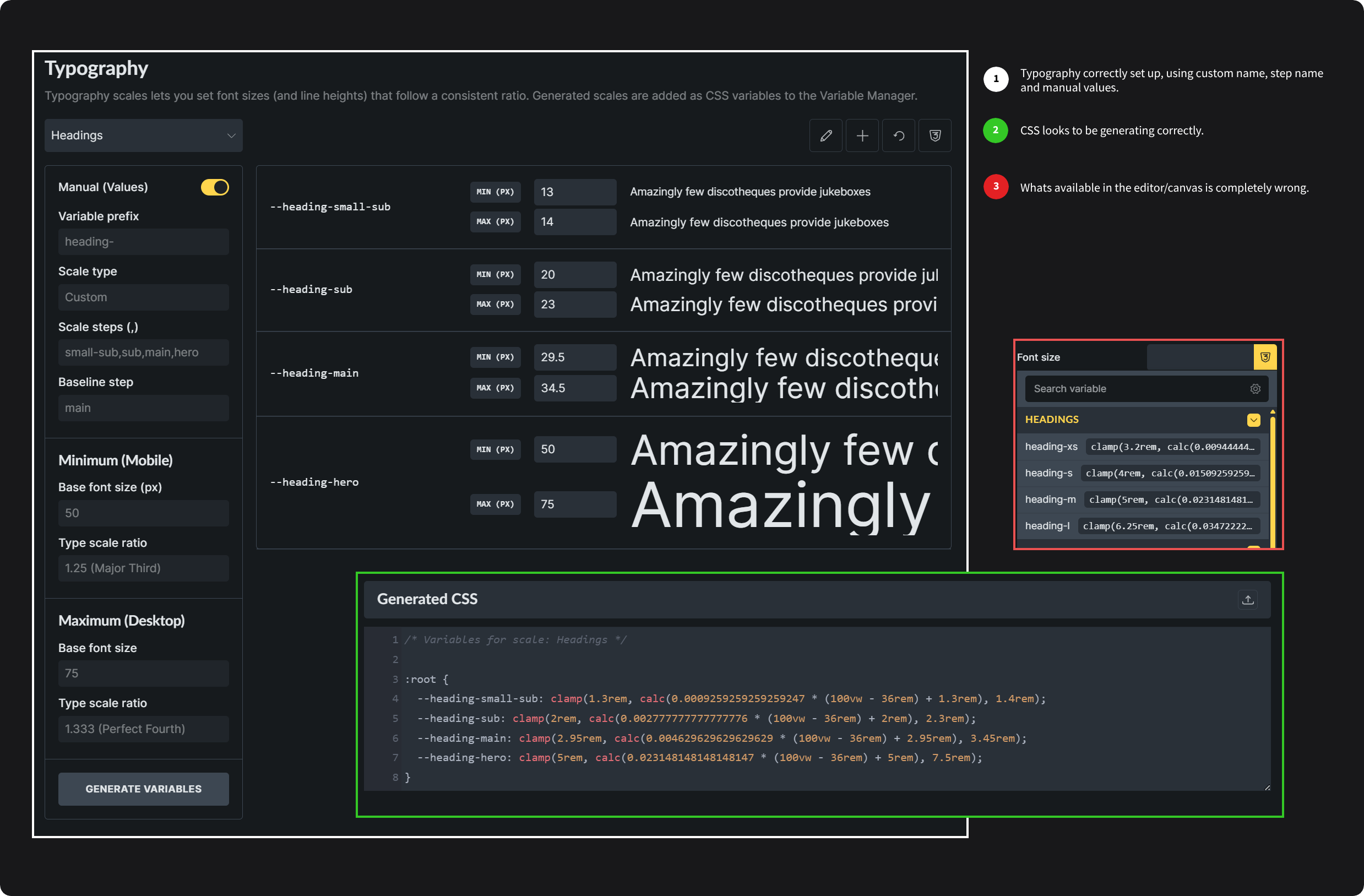Open the Scale type Custom dropdown
The height and width of the screenshot is (896, 1364).
143,297
